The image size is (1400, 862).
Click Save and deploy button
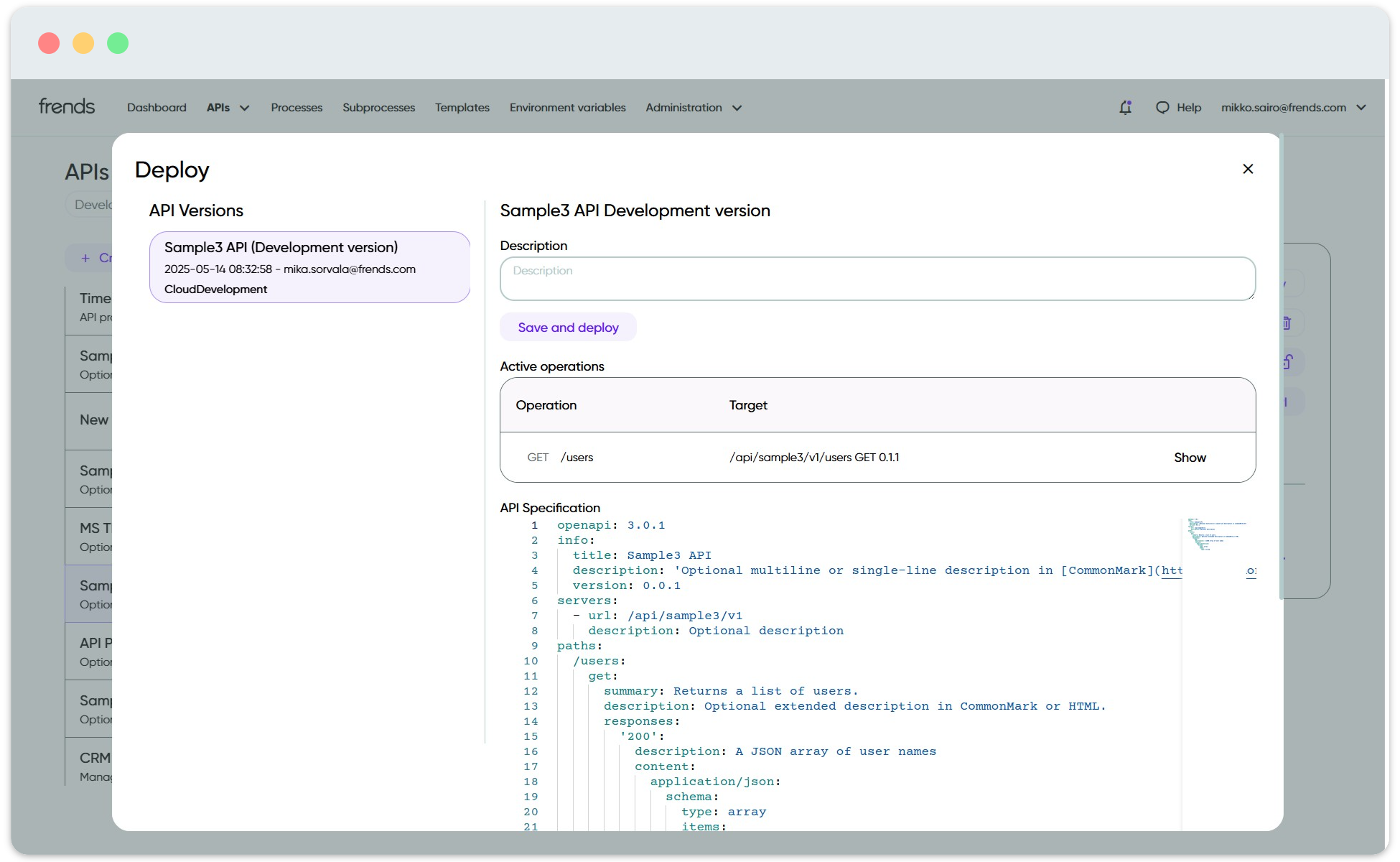[x=568, y=328]
